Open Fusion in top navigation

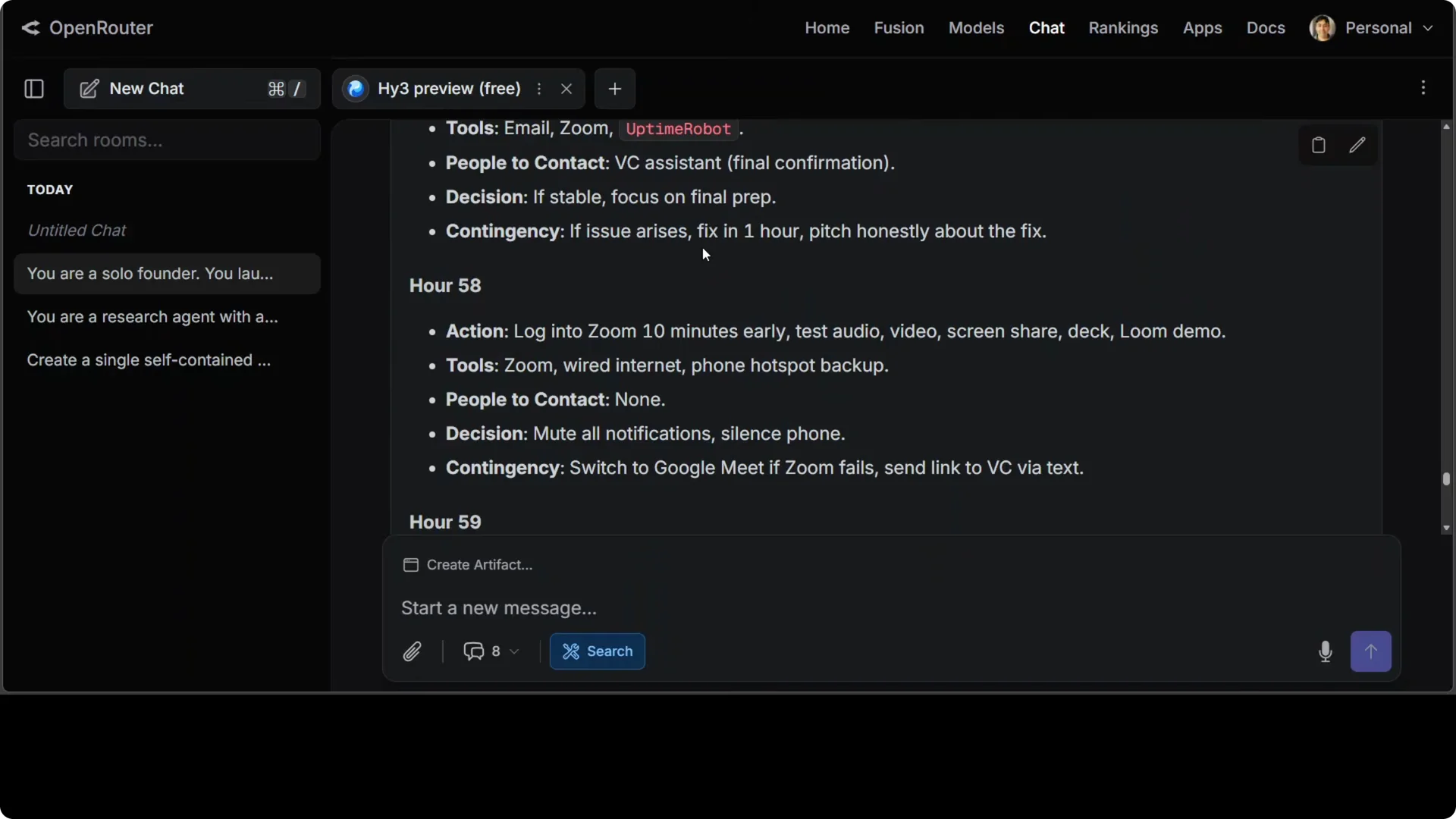coord(899,28)
